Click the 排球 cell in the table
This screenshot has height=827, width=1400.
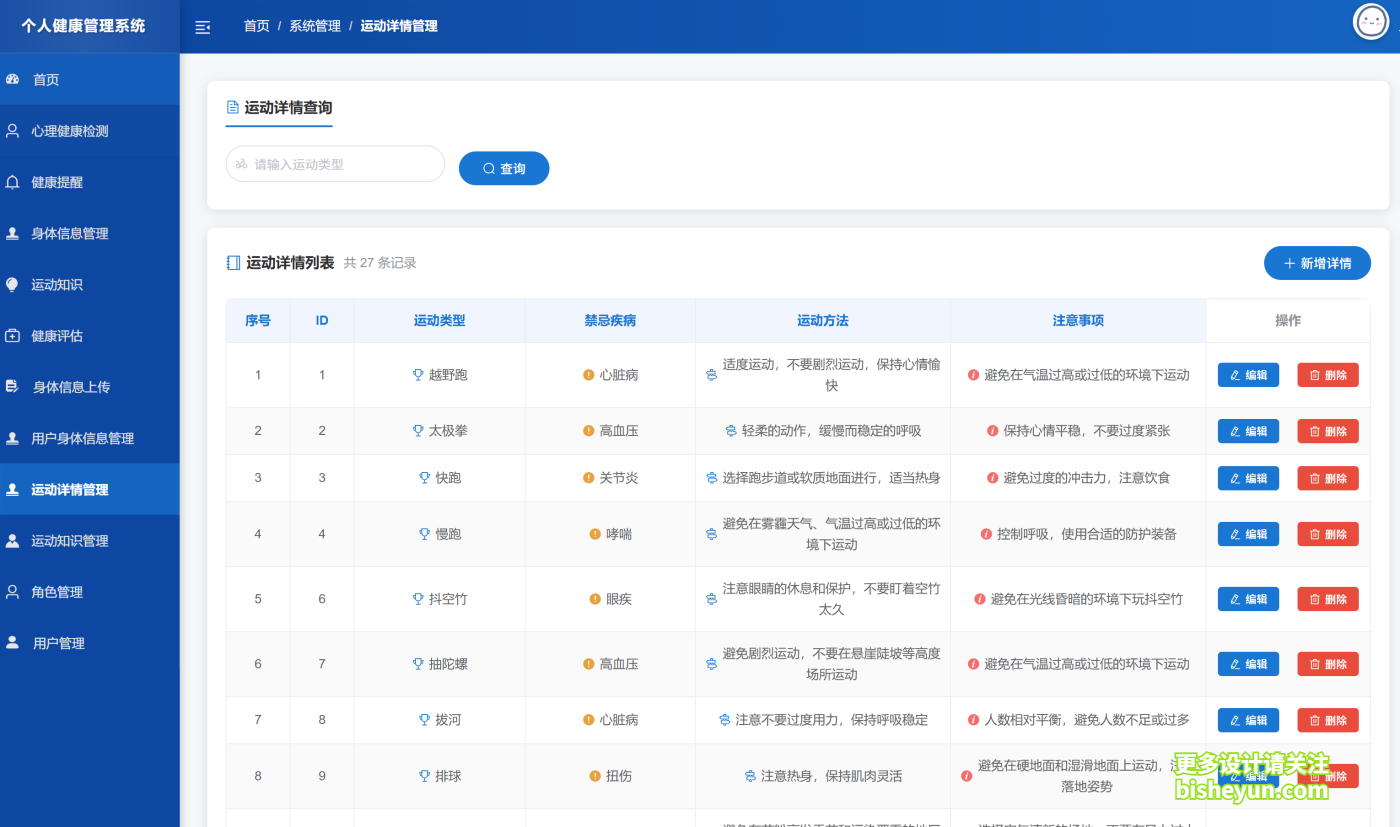(440, 776)
